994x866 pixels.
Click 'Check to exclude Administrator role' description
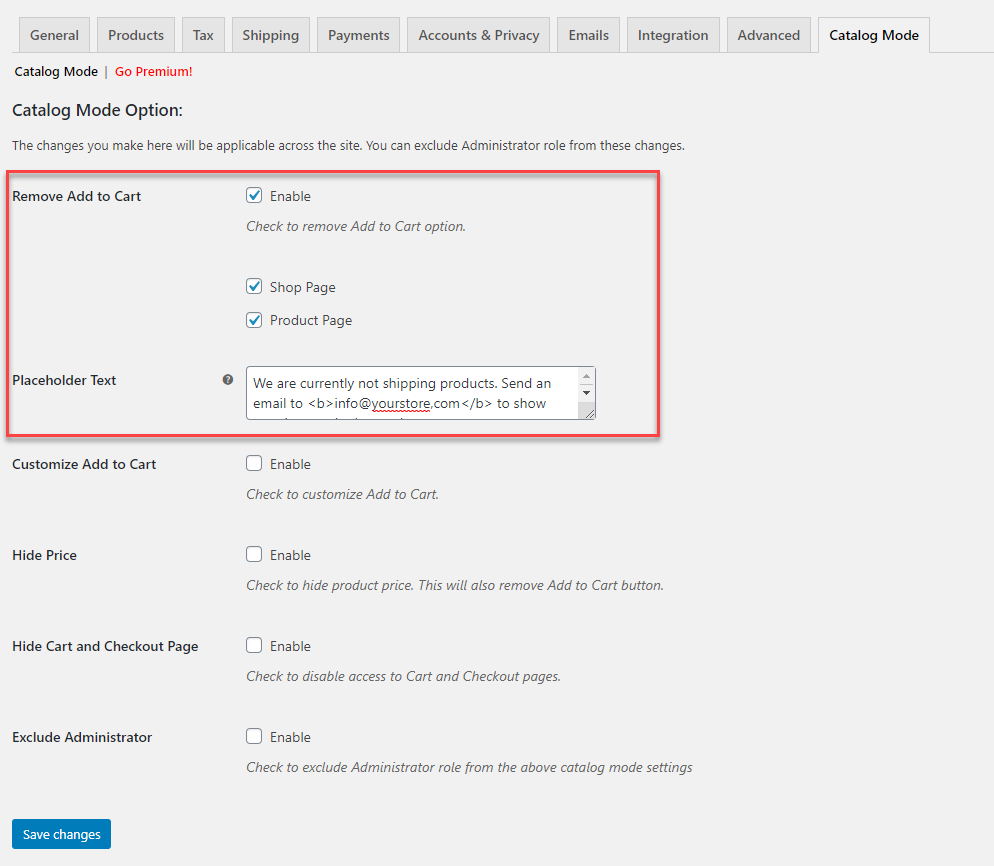point(469,768)
